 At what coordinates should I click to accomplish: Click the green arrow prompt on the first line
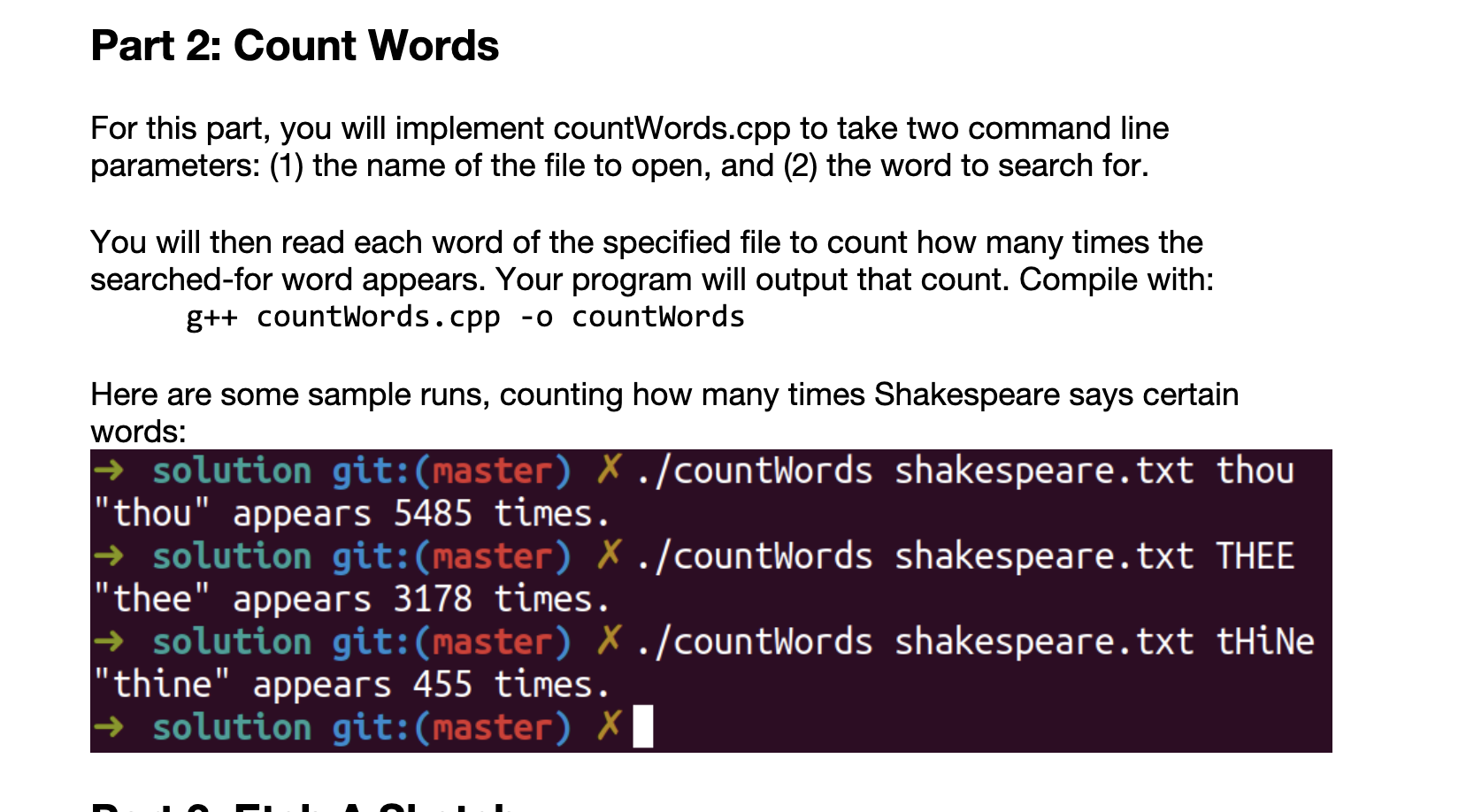(110, 471)
